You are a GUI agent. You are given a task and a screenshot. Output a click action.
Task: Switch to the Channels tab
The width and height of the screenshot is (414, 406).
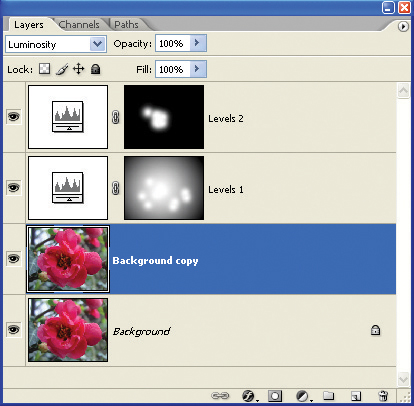pos(79,25)
